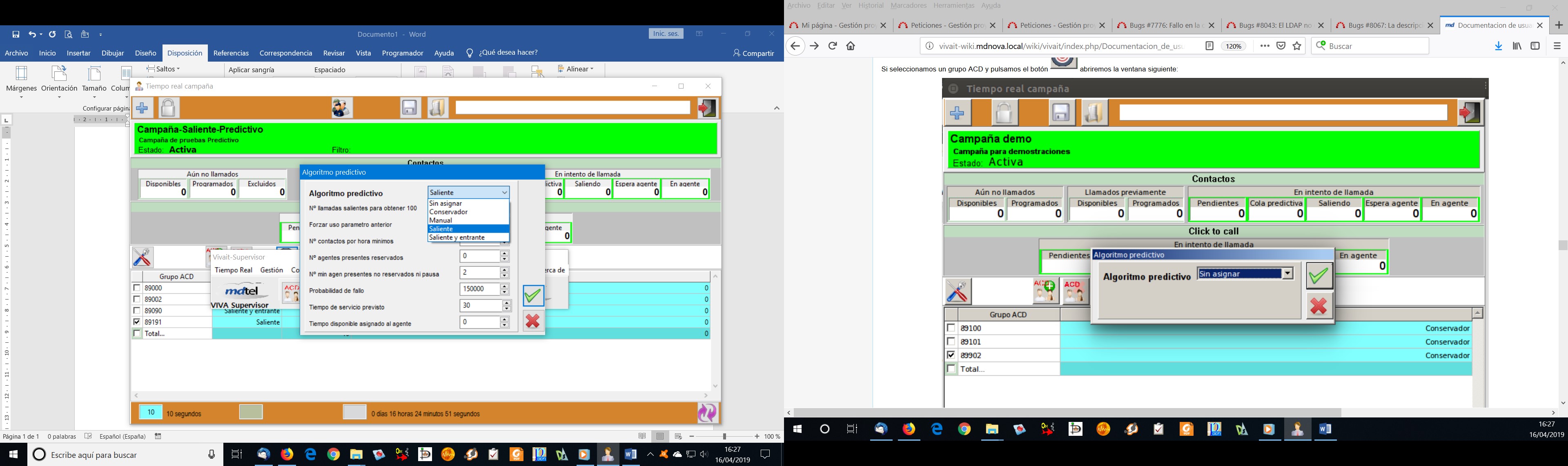Click Firefox horizontal scrollbar thumb

click(x=1068, y=413)
